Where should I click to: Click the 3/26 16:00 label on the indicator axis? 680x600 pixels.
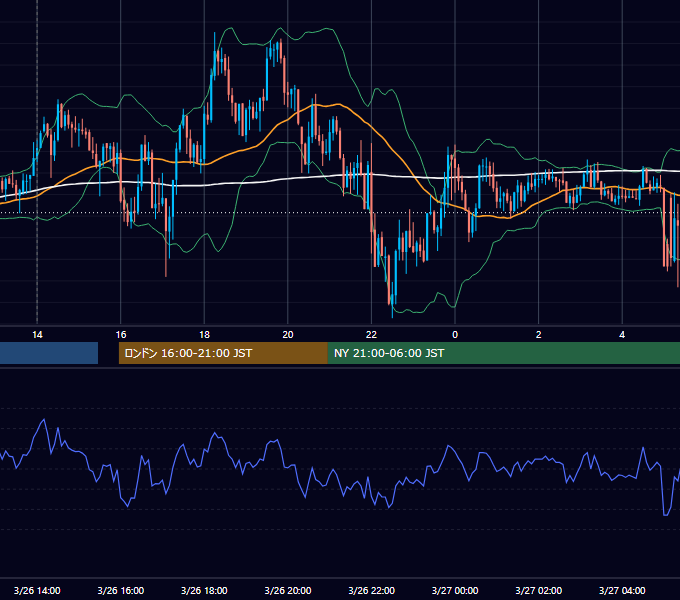[x=121, y=590]
